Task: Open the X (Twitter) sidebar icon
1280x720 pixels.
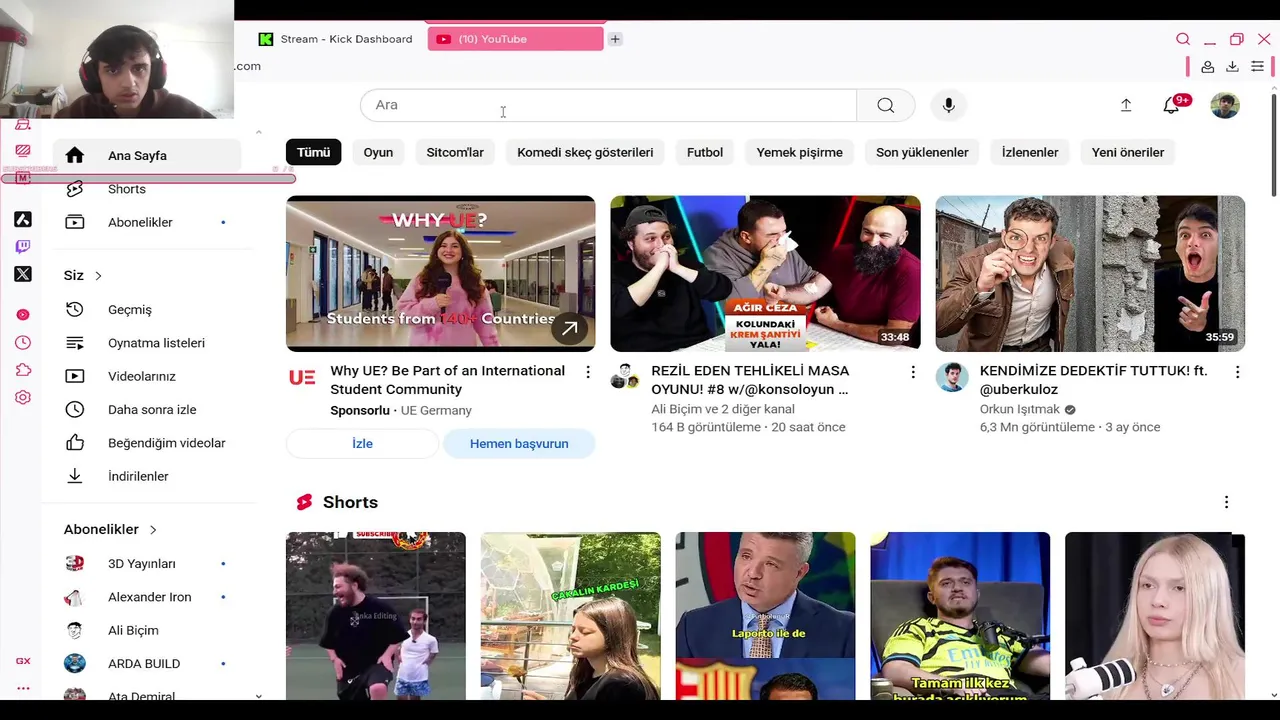Action: pos(23,274)
